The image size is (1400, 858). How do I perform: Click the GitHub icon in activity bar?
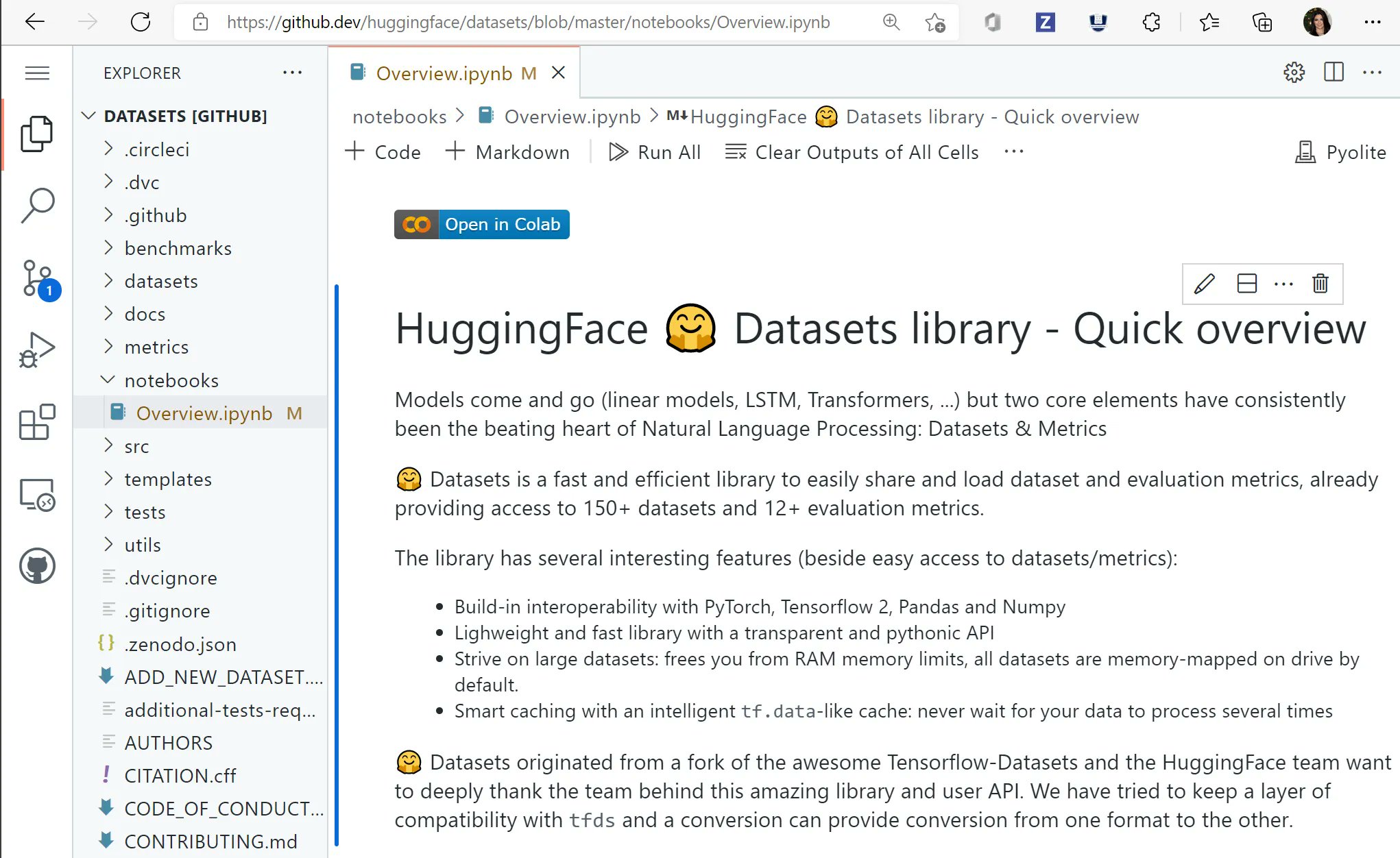point(37,566)
